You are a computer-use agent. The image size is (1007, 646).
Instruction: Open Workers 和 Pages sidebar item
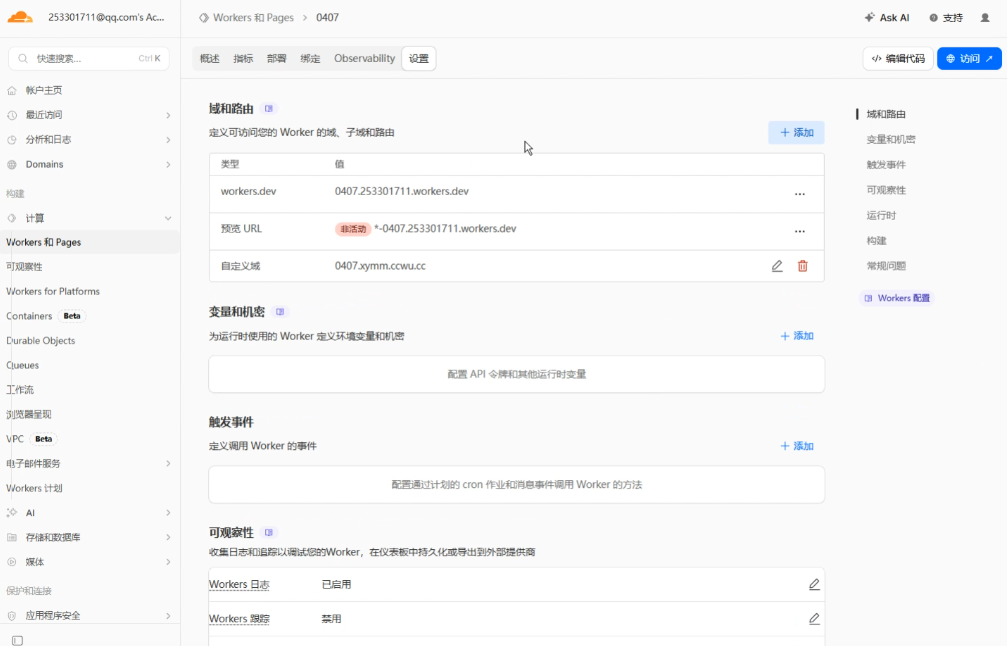tap(90, 242)
